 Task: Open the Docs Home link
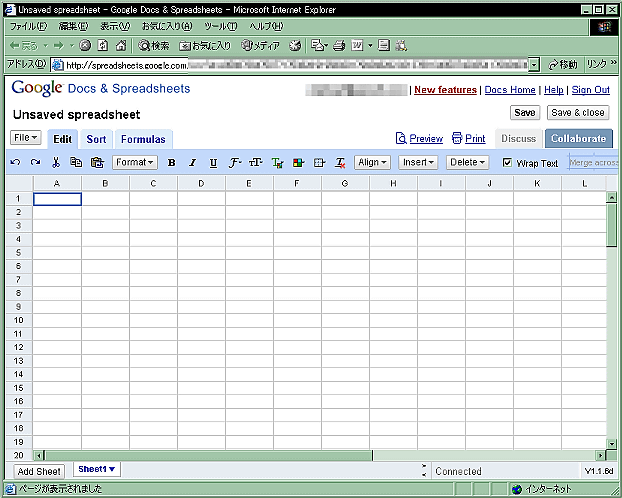click(510, 90)
